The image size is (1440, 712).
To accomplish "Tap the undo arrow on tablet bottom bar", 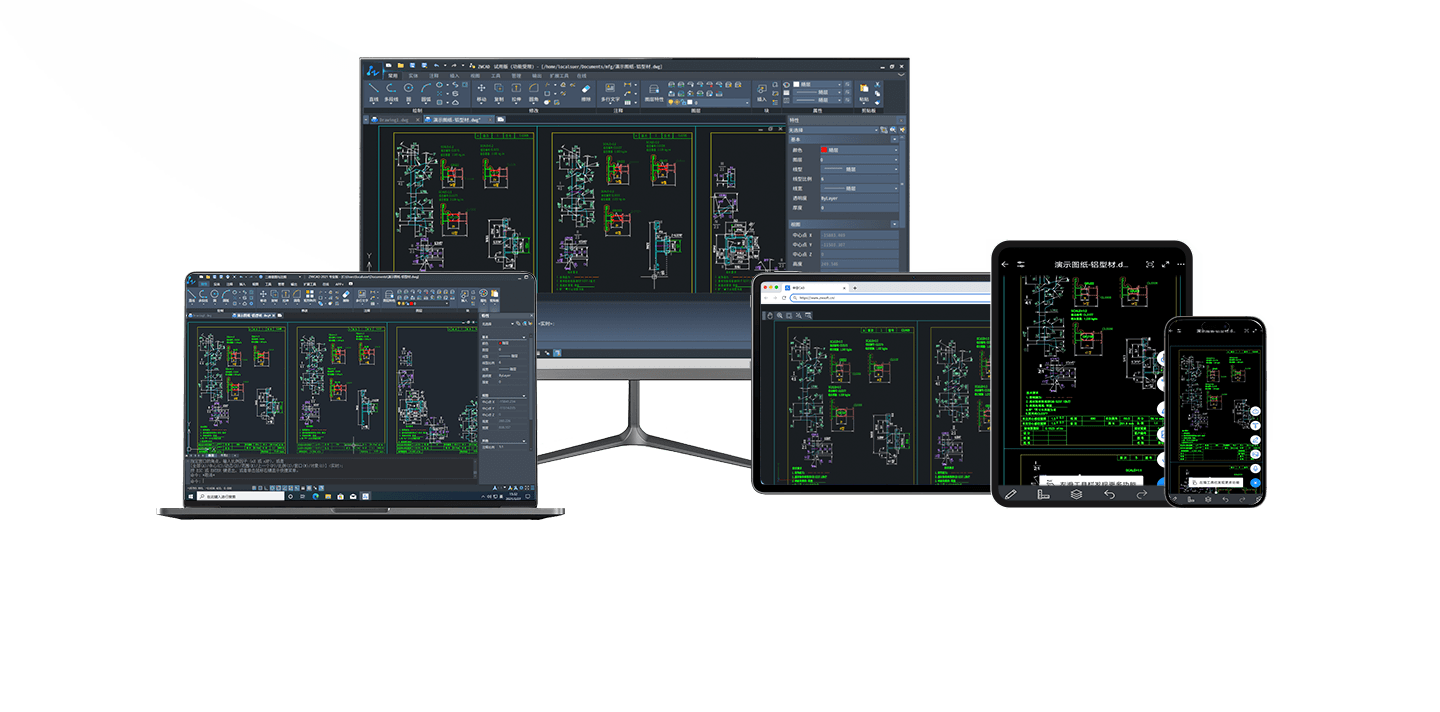I will point(1109,494).
